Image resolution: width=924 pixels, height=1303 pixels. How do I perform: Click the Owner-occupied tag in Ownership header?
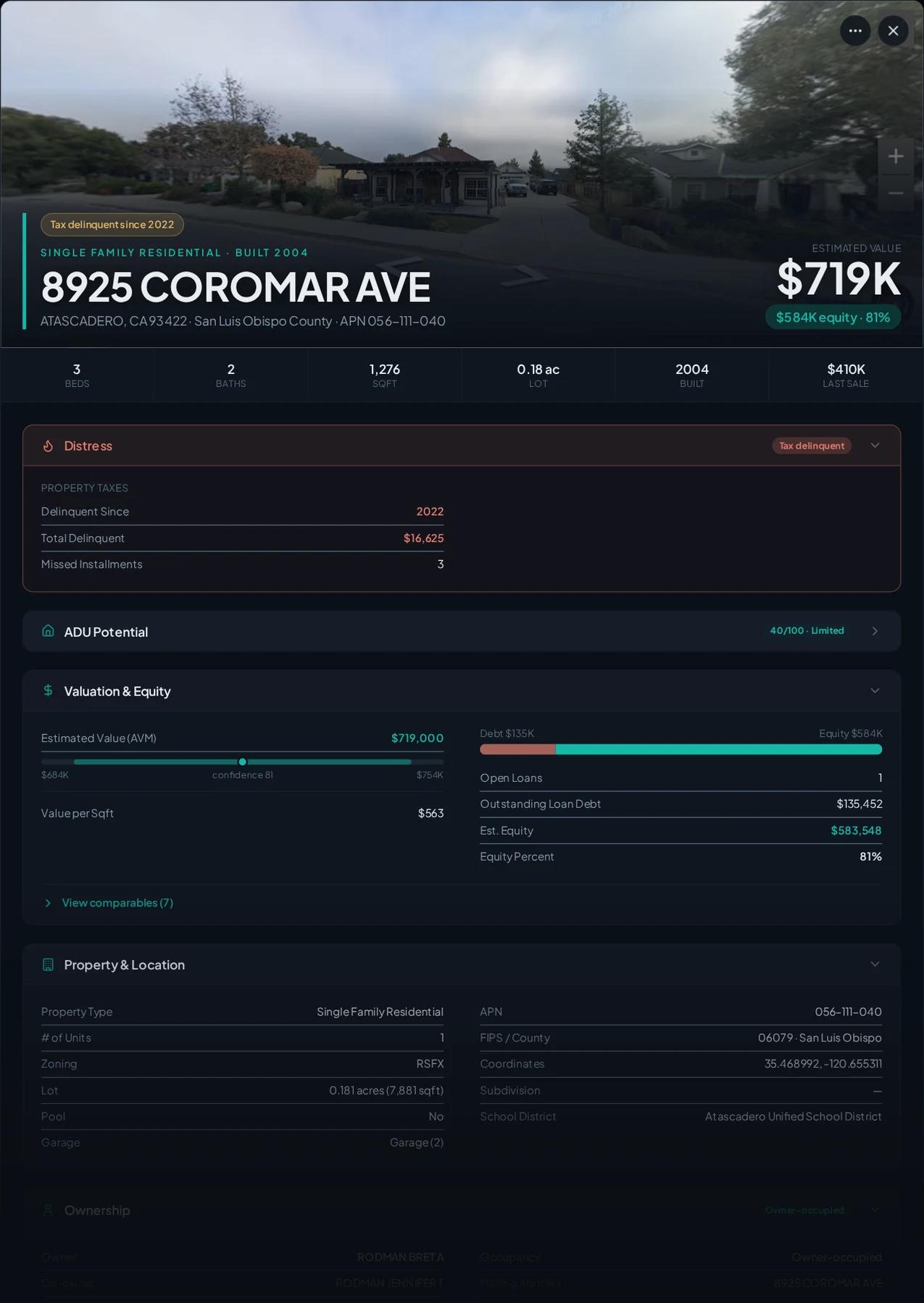tap(804, 1210)
